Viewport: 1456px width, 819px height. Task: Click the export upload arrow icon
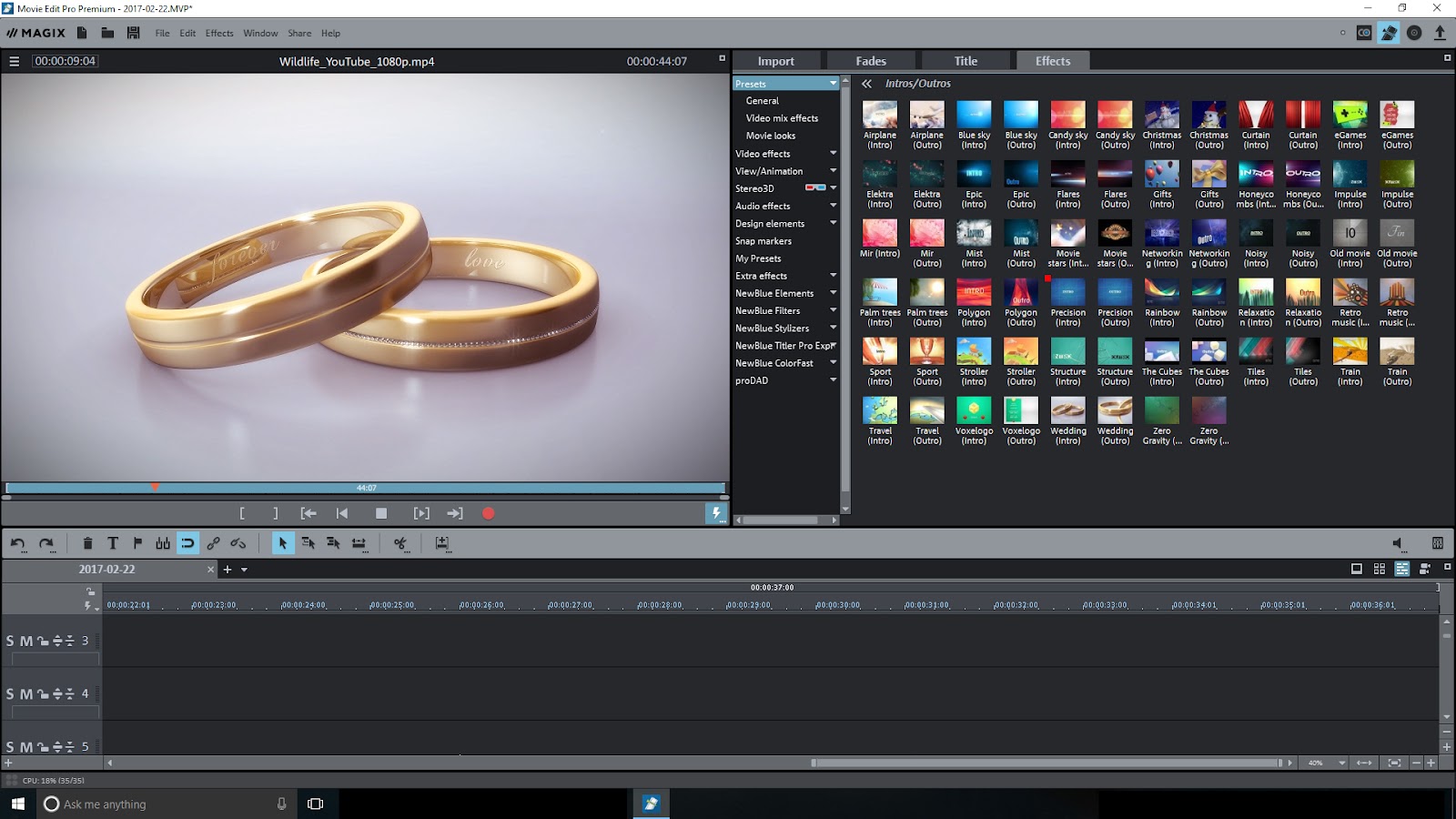tap(1440, 33)
